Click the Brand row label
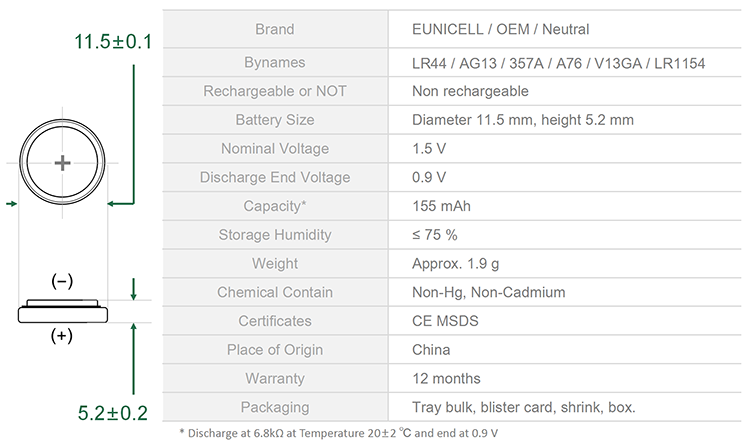Image resolution: width=750 pixels, height=441 pixels. point(275,29)
